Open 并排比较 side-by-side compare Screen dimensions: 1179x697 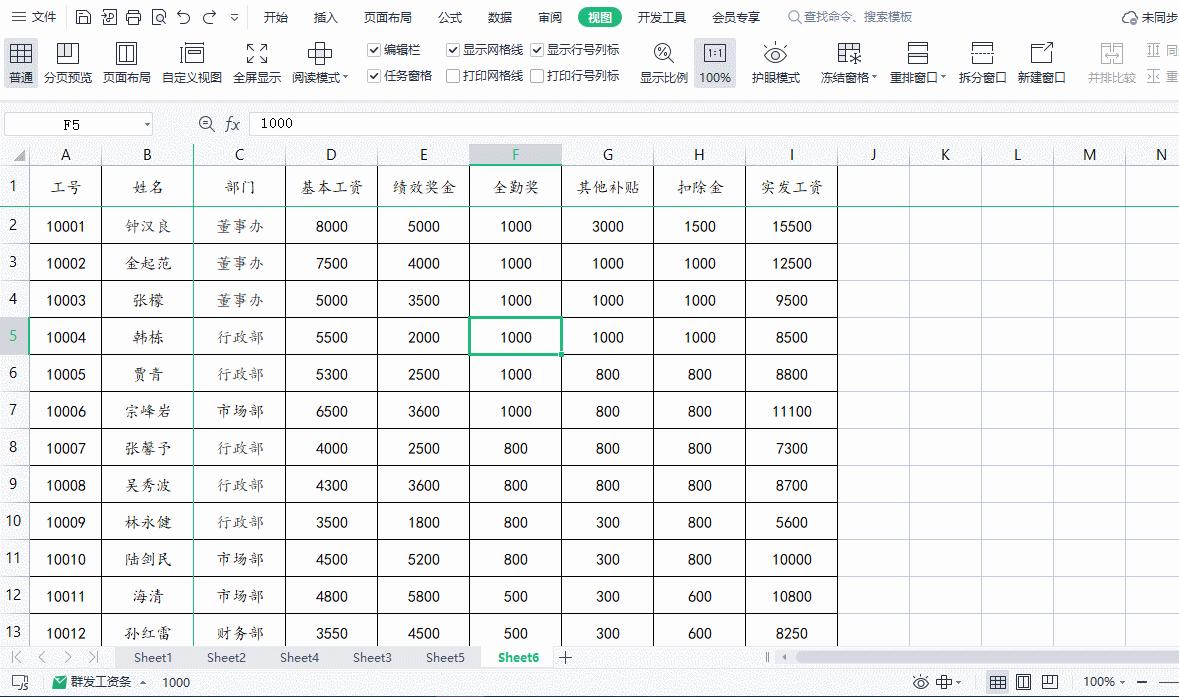1111,62
